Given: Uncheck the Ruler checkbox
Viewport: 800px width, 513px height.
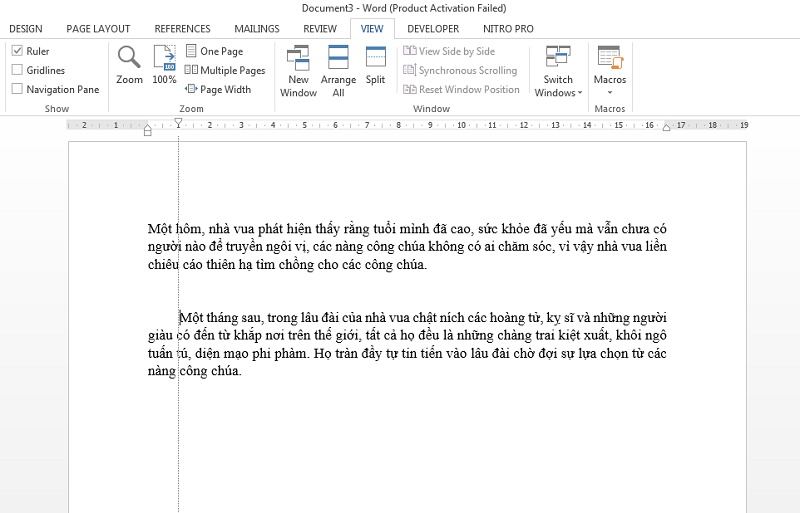Looking at the screenshot, I should [x=17, y=51].
